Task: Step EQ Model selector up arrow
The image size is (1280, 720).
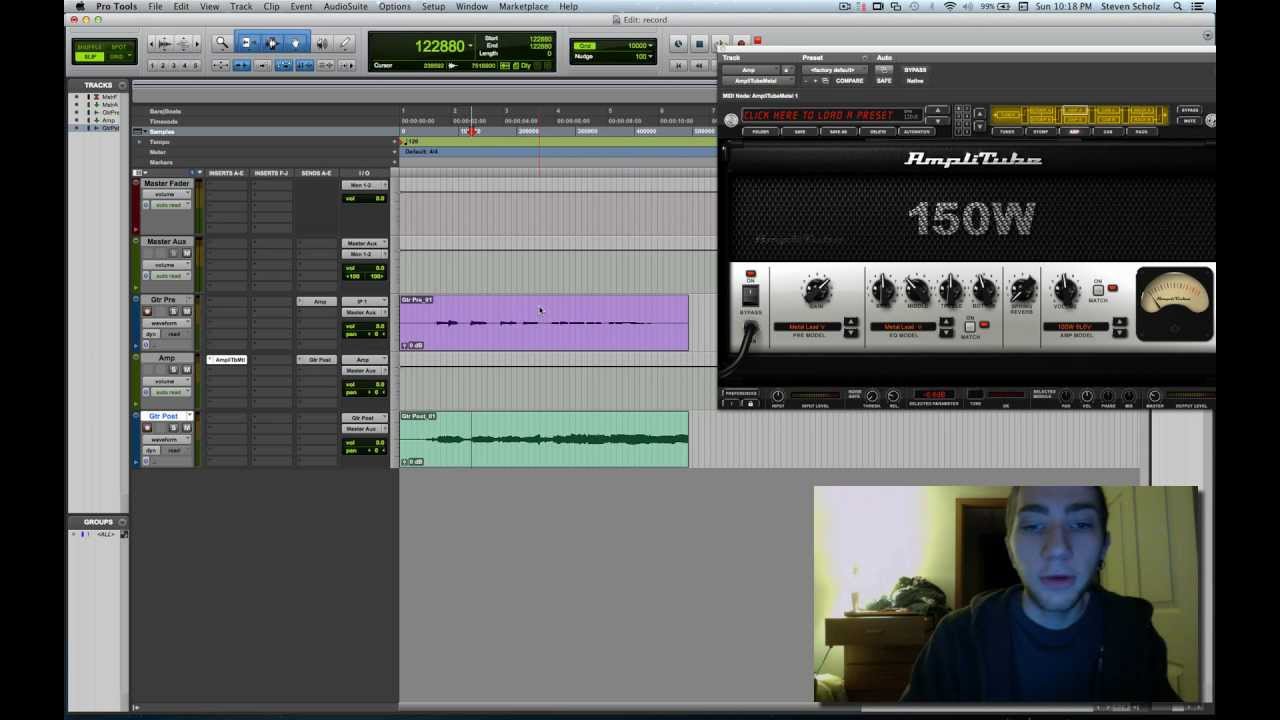Action: click(946, 323)
